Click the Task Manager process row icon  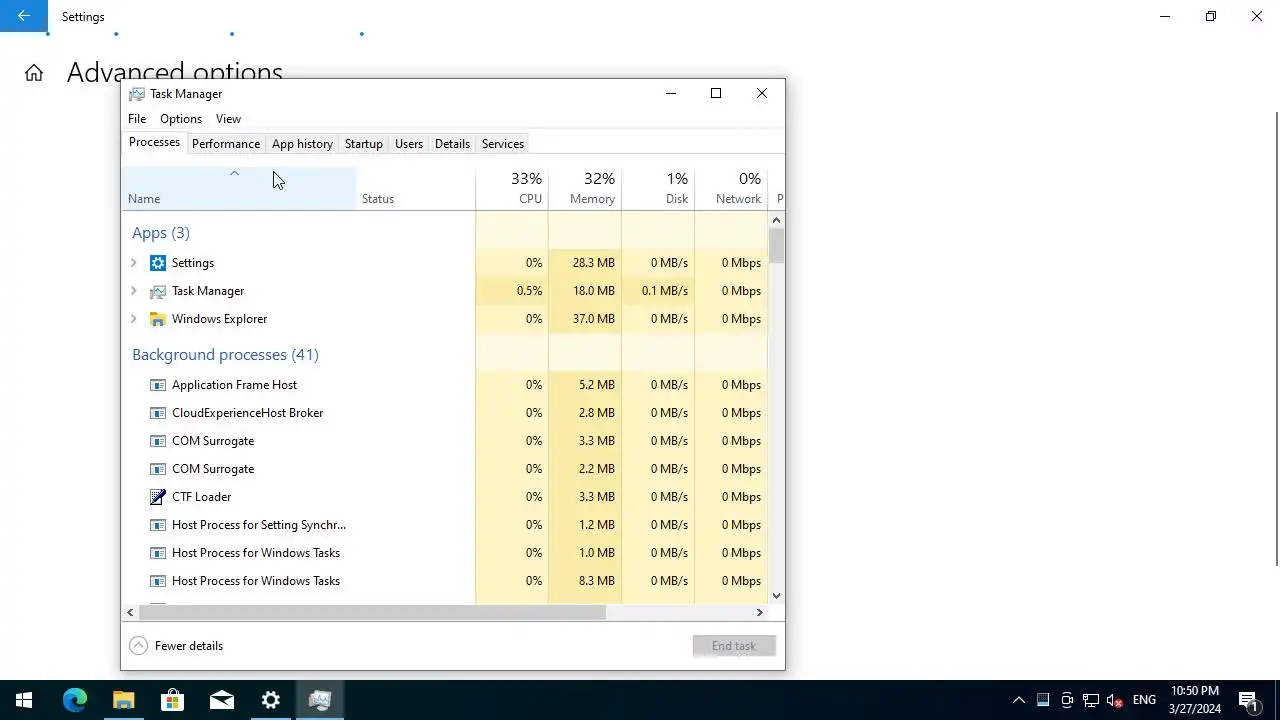(157, 291)
